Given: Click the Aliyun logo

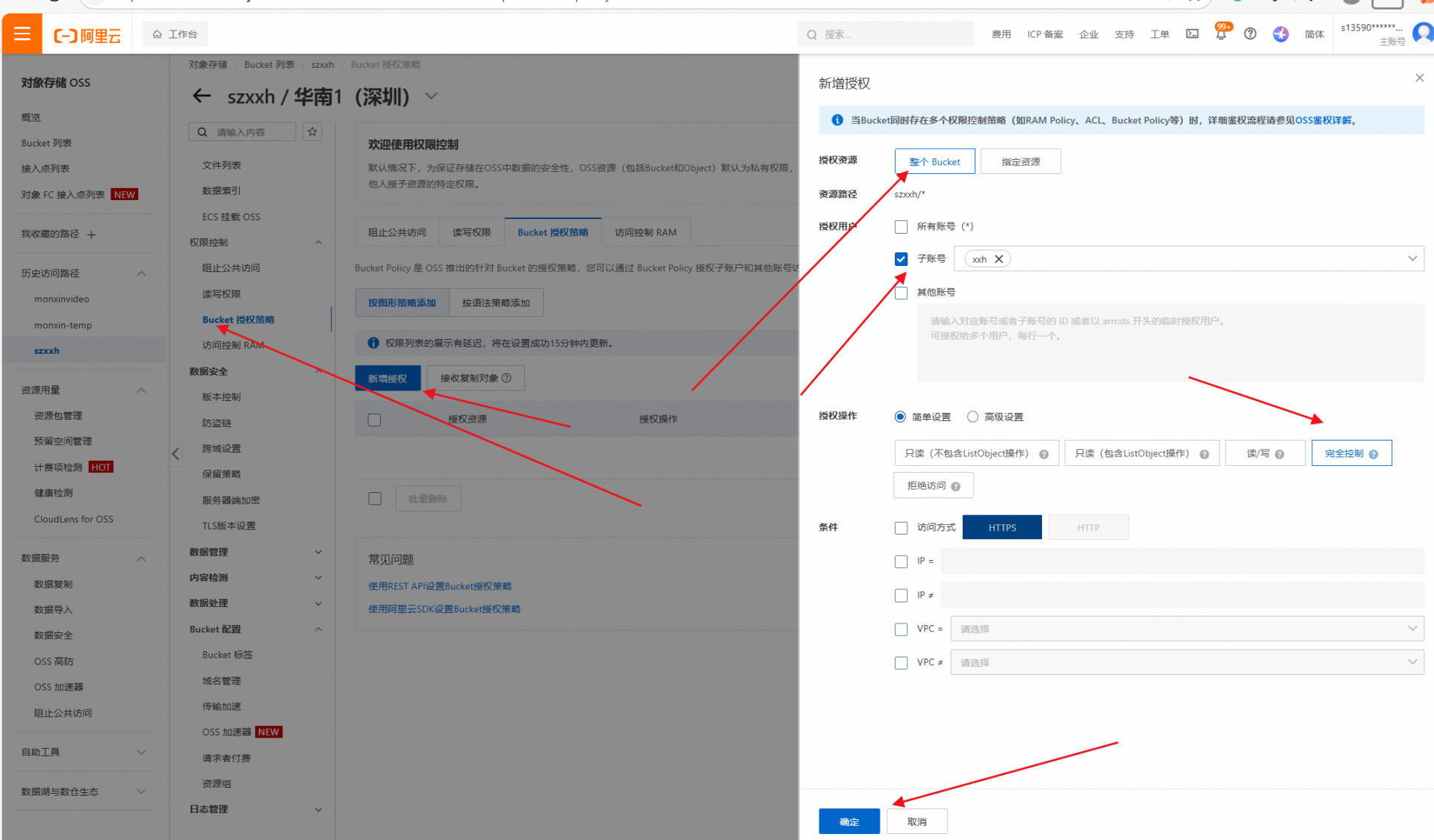Looking at the screenshot, I should [87, 35].
